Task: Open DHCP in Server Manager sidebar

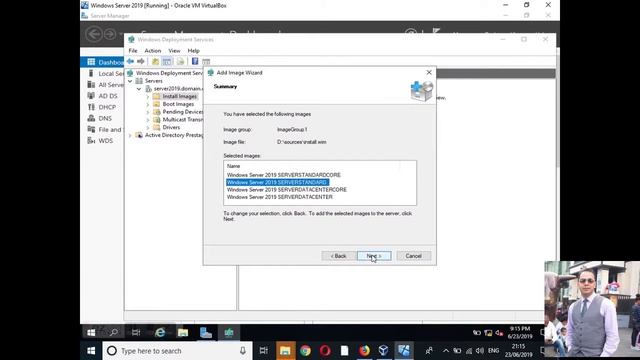Action: [102, 107]
